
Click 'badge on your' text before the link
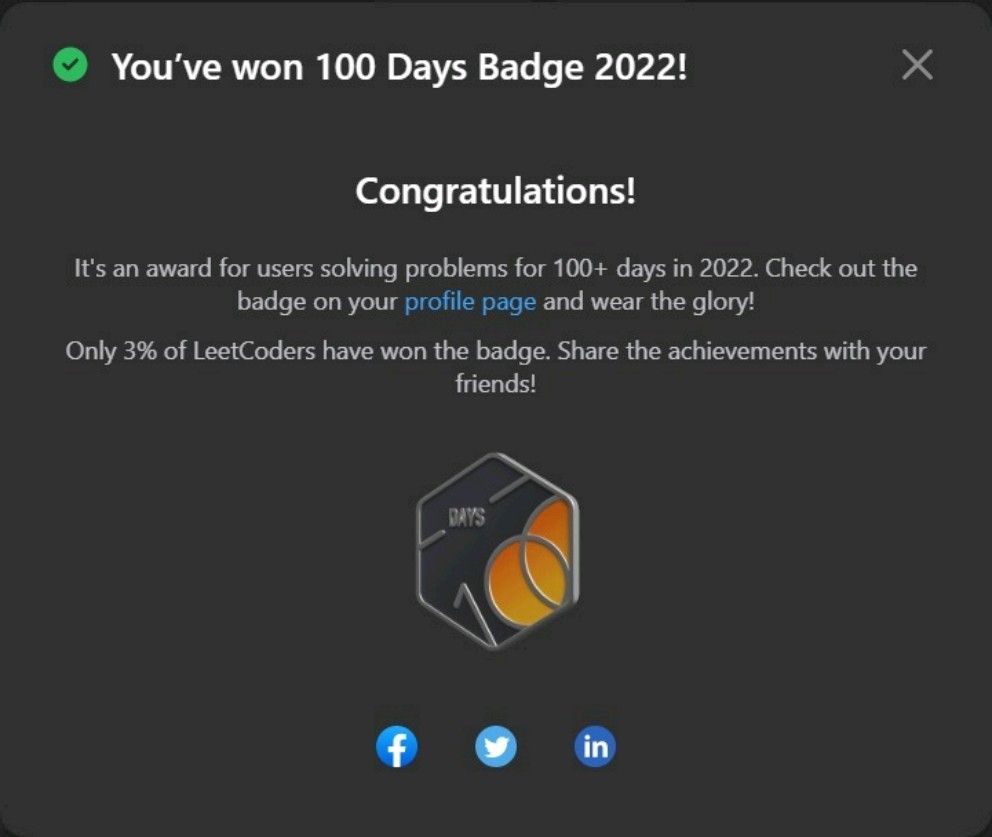(x=317, y=302)
